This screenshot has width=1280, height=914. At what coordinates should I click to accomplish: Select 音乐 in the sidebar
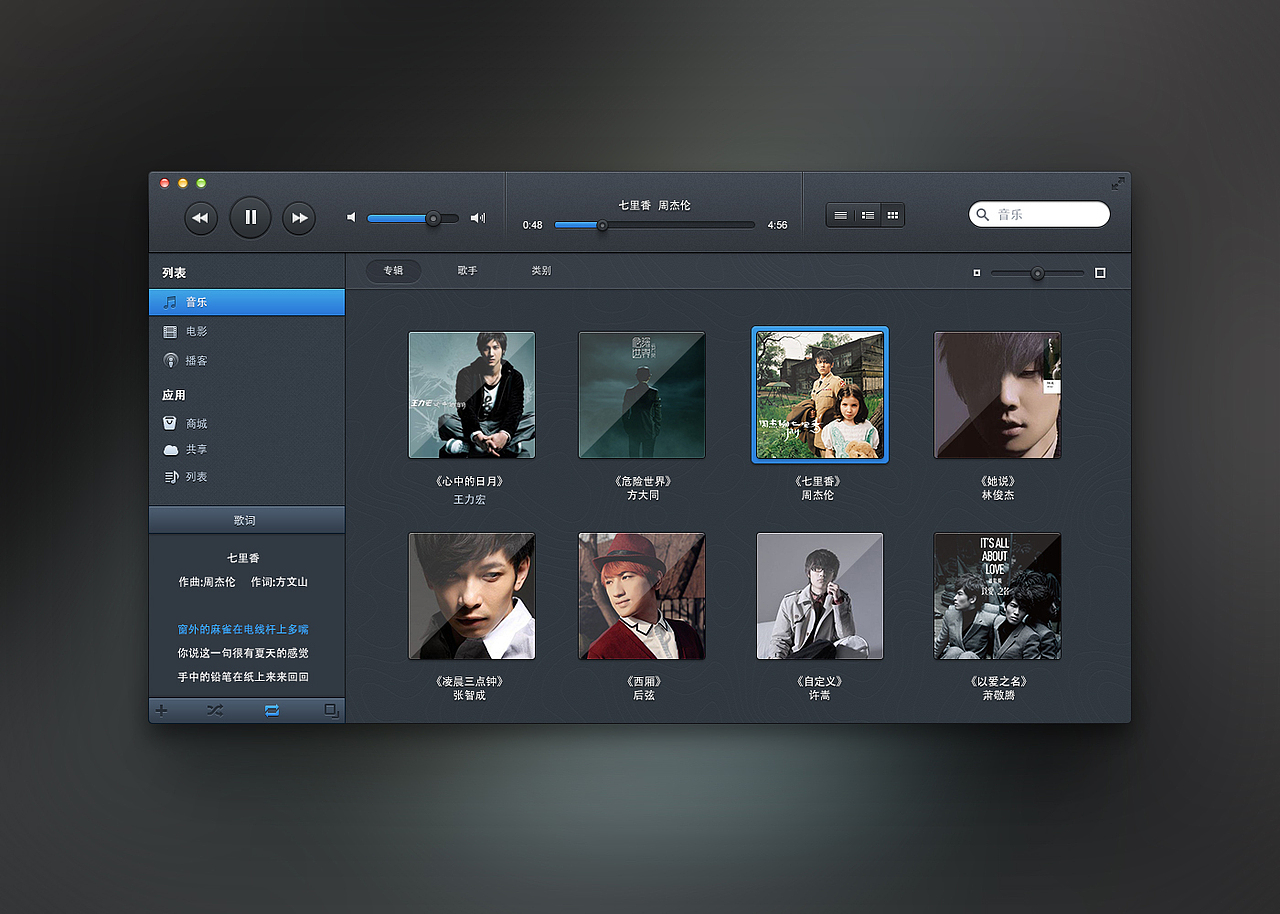tap(247, 302)
